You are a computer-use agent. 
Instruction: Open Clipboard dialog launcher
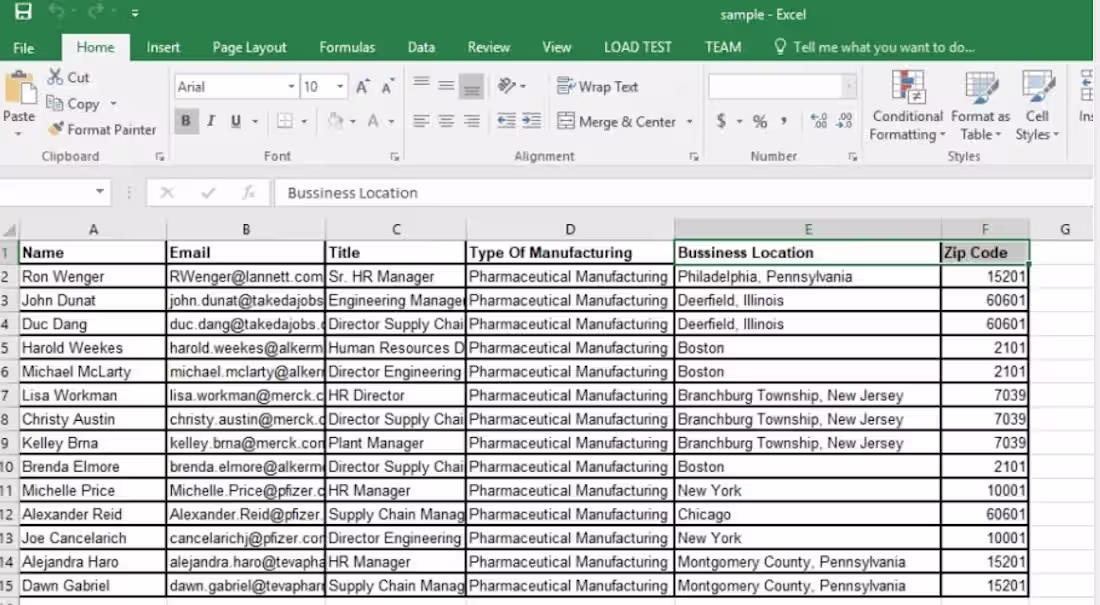click(160, 157)
